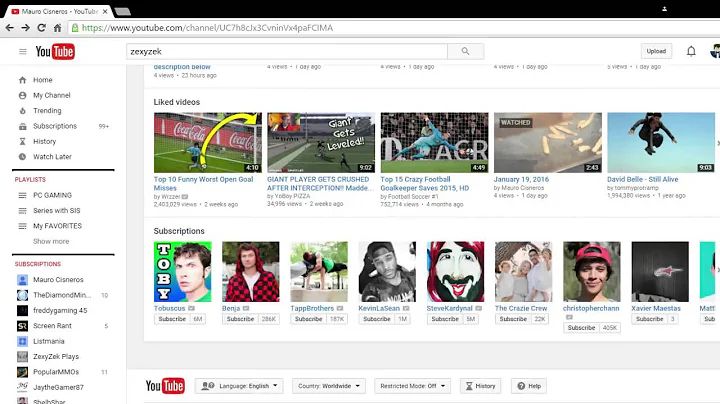The image size is (720, 404).
Task: Open the watched January 19 video thumbnail
Action: point(548,143)
